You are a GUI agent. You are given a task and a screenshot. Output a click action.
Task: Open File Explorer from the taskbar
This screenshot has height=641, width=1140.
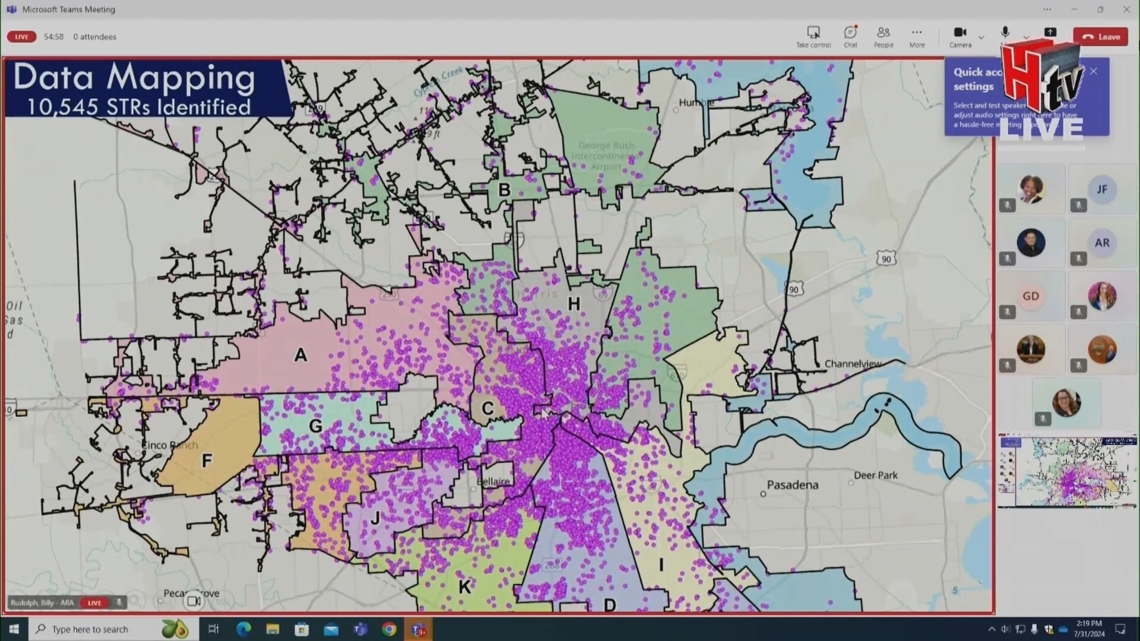click(x=272, y=629)
